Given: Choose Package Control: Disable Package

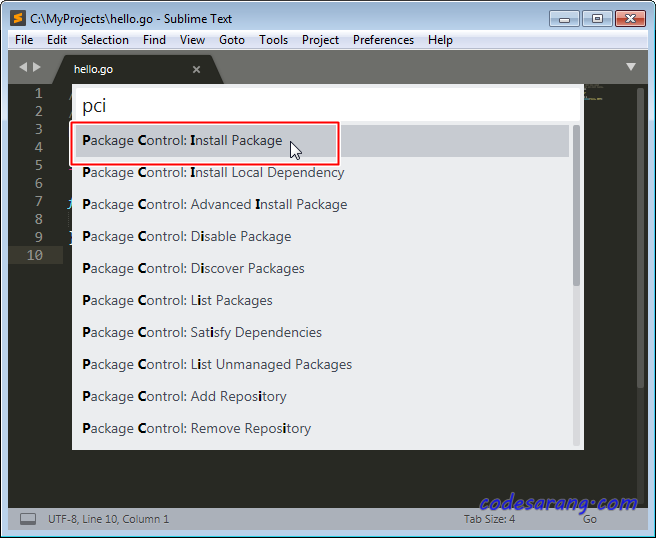Looking at the screenshot, I should click(x=322, y=236).
